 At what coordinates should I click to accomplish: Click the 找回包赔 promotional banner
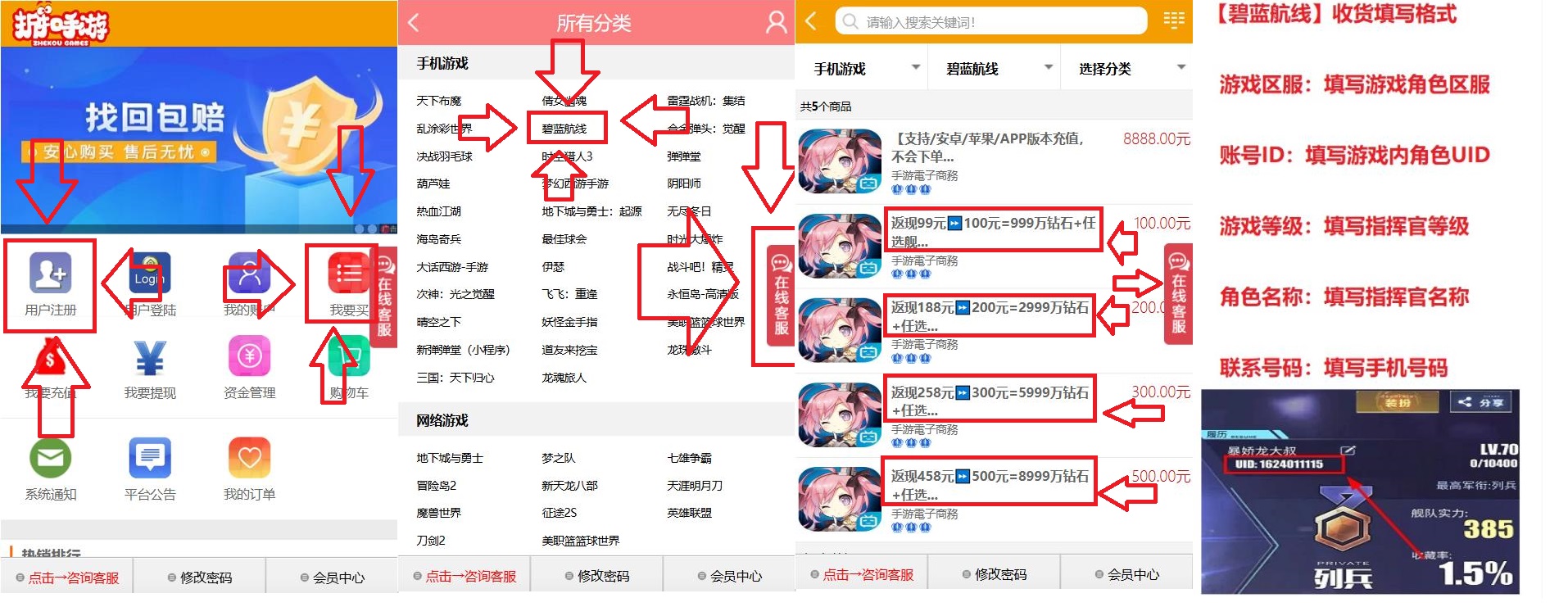pyautogui.click(x=199, y=140)
